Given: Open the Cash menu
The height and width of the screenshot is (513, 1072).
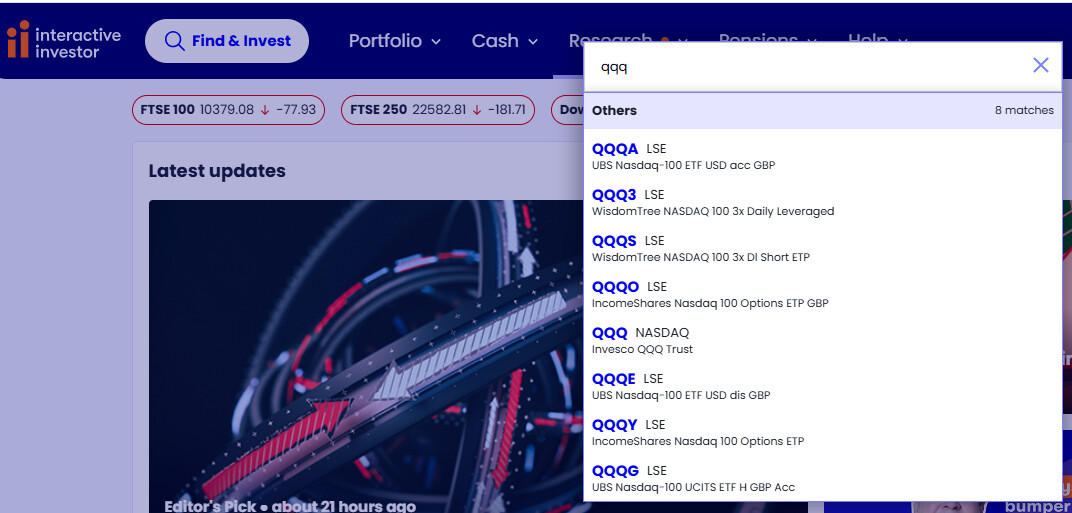Looking at the screenshot, I should [x=505, y=41].
